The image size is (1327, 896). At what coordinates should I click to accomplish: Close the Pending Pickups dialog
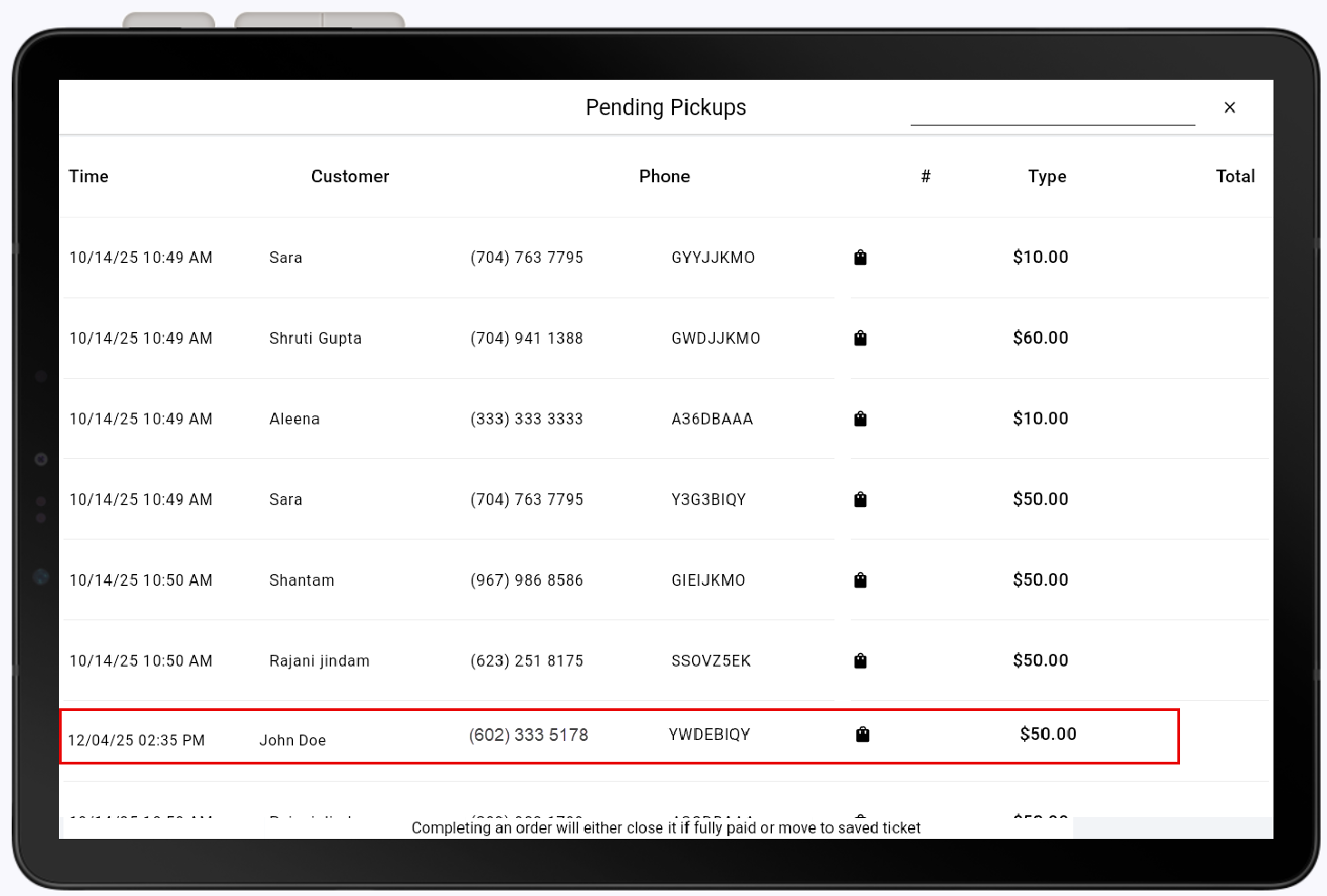click(1230, 107)
